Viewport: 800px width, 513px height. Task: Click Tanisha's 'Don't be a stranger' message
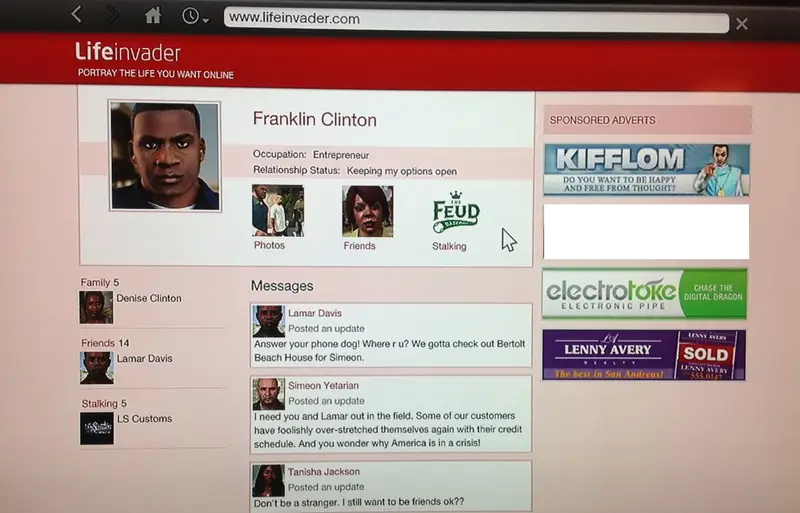[359, 502]
